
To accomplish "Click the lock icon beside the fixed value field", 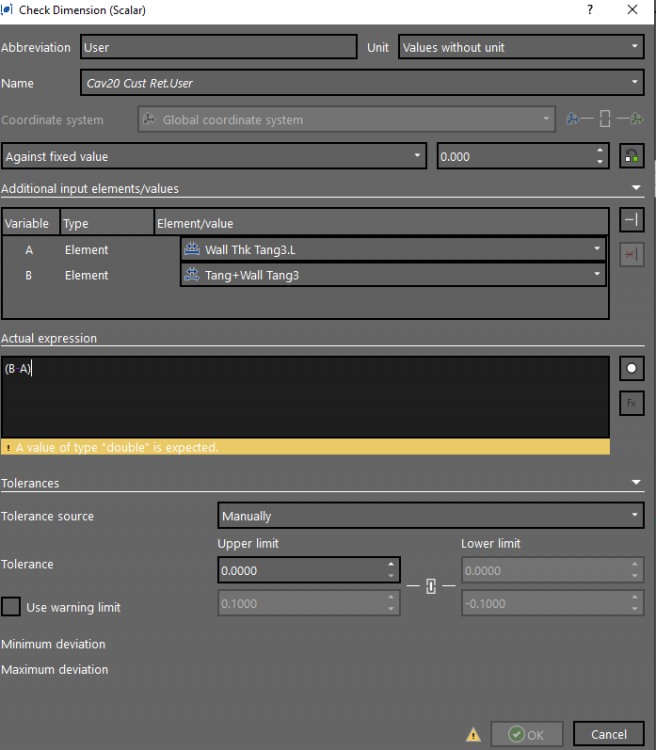I will [631, 157].
